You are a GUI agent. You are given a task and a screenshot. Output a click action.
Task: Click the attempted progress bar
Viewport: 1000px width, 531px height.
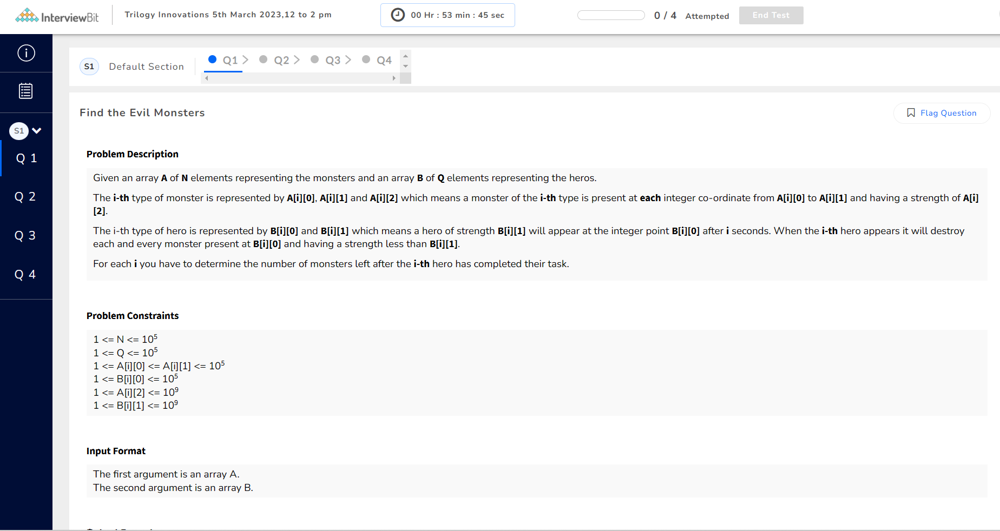[611, 15]
